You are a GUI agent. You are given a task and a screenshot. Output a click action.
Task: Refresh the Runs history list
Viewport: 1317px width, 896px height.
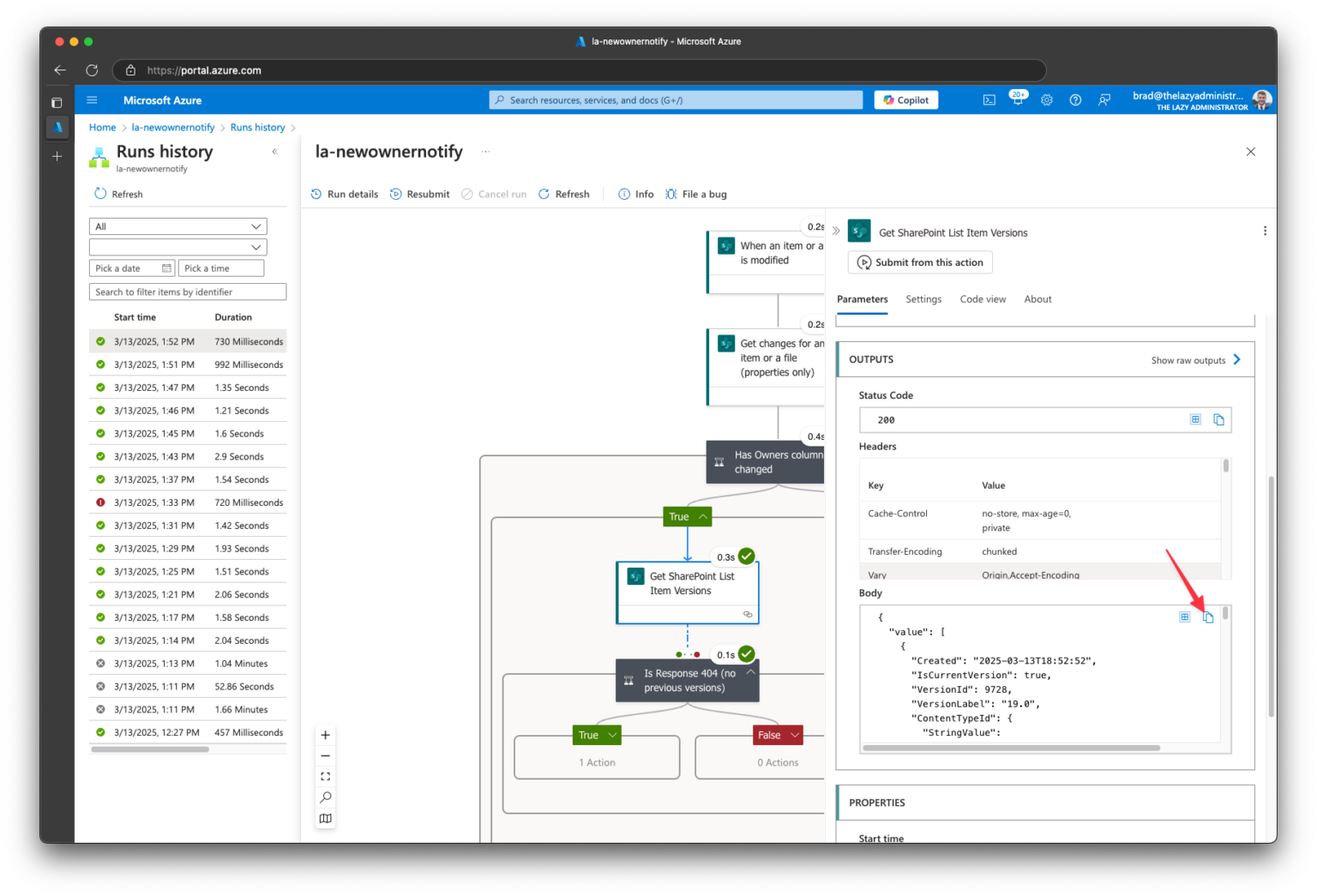tap(118, 194)
